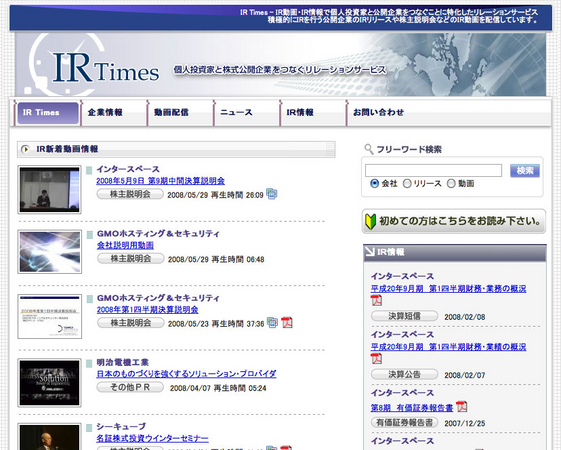The width and height of the screenshot is (561, 450).
Task: Select the リリース radio button
Action: [x=407, y=184]
